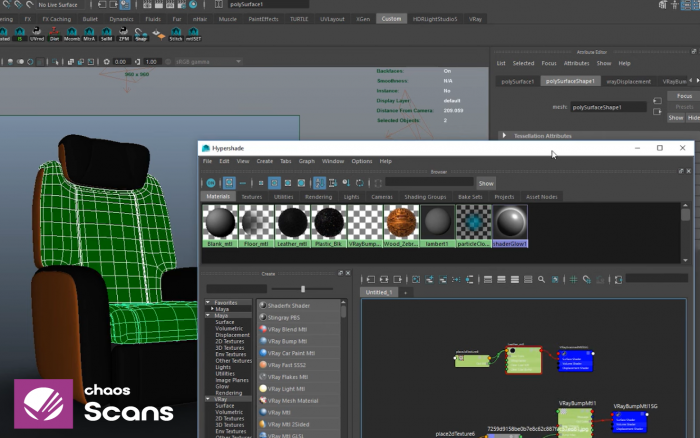This screenshot has width=700, height=438.
Task: Select the Wood_Zebr material swatch
Action: [401, 226]
